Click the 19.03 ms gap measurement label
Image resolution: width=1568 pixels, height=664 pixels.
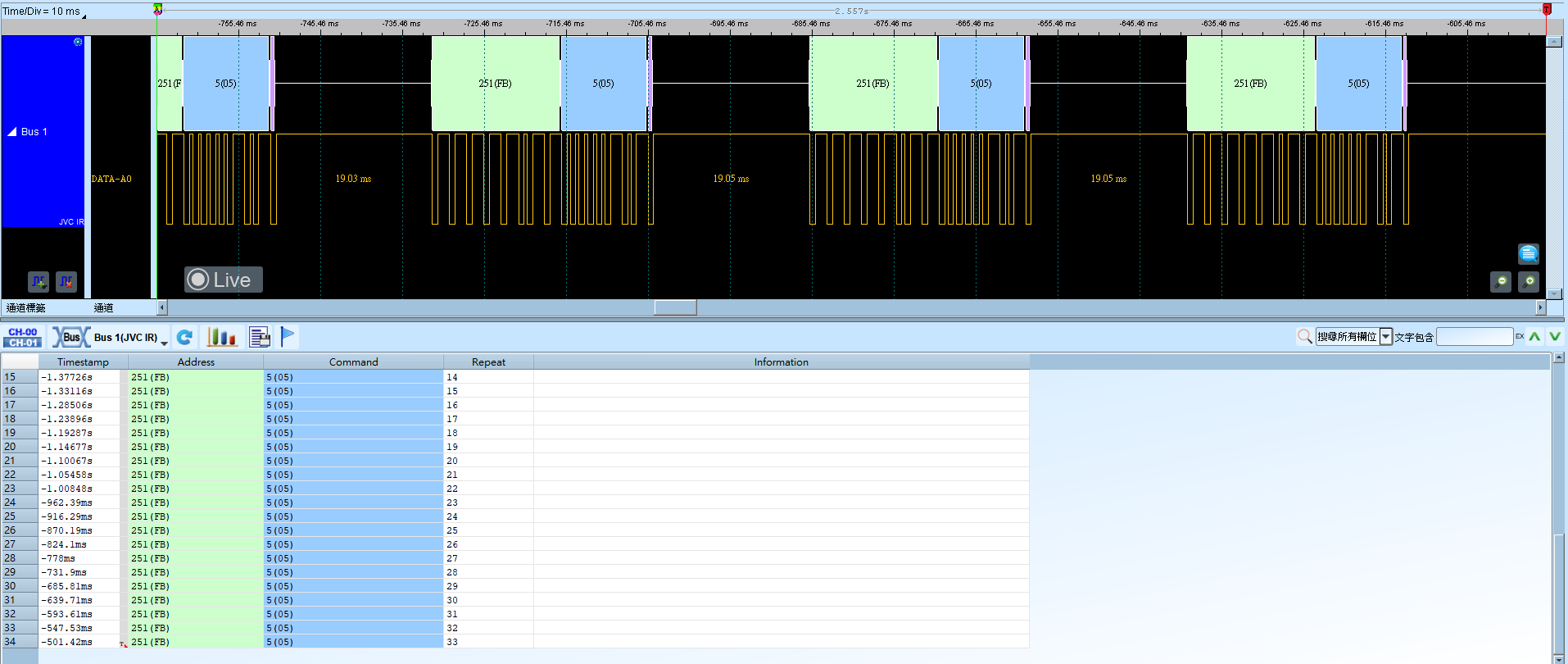(x=353, y=179)
